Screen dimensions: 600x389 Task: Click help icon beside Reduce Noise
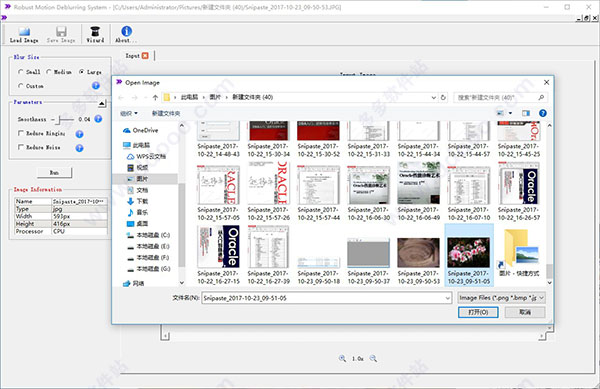tap(79, 148)
